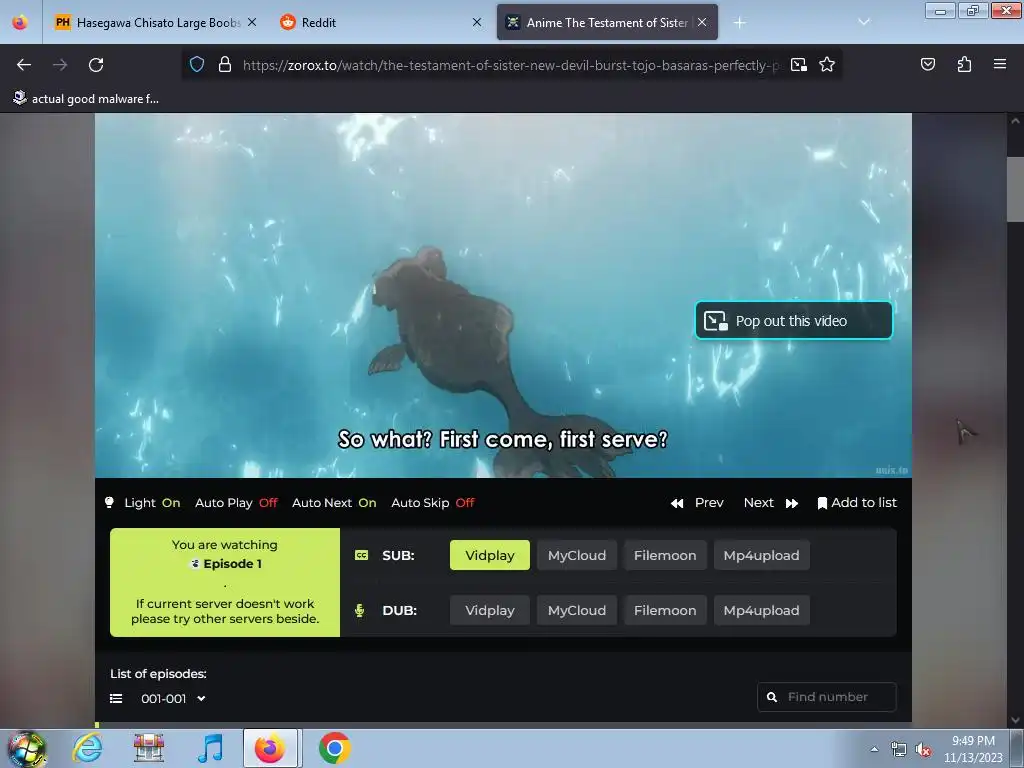Click Add to list bookmark button
Viewport: 1024px width, 768px height.
point(857,503)
